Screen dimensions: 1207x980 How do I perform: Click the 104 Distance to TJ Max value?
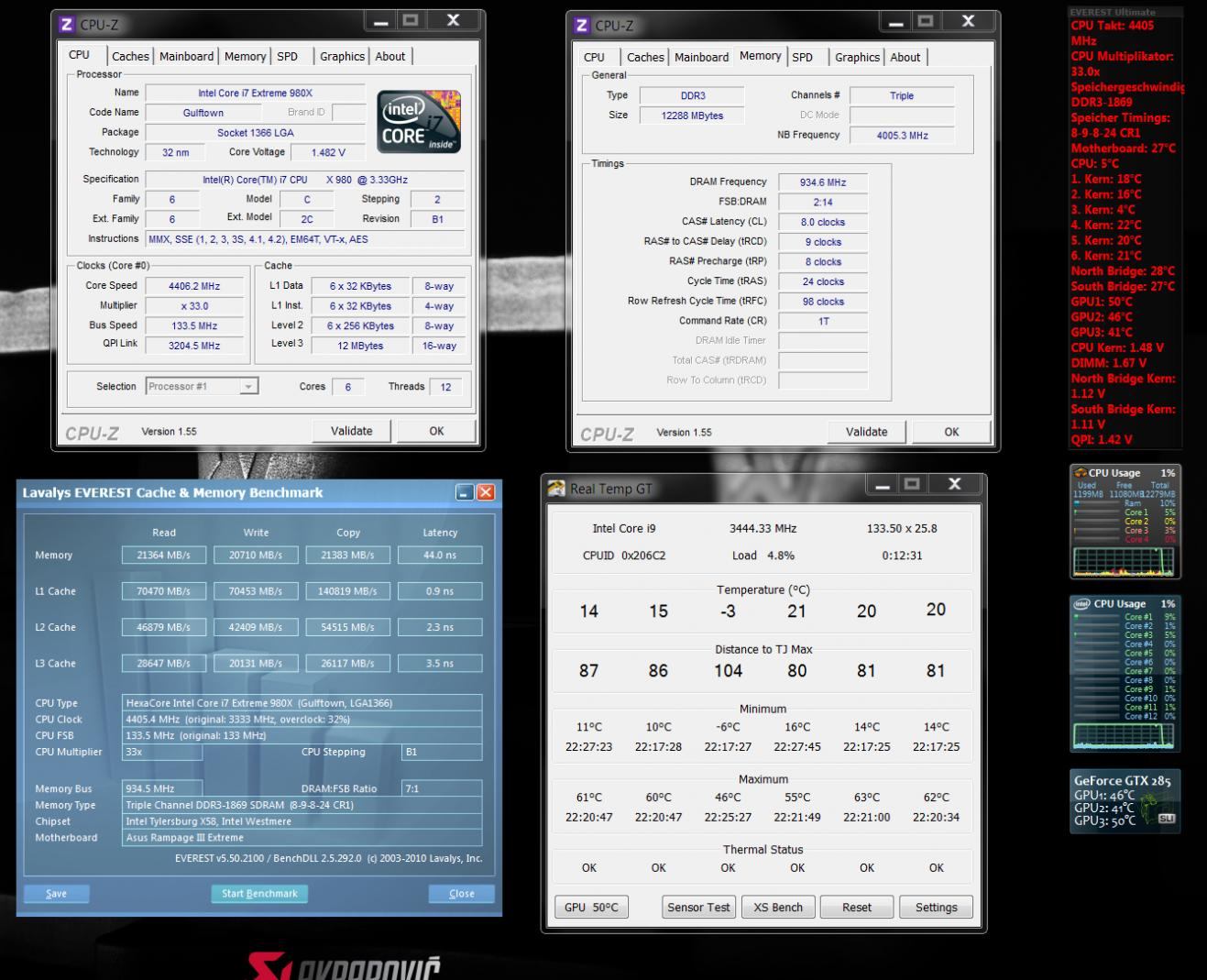click(728, 671)
